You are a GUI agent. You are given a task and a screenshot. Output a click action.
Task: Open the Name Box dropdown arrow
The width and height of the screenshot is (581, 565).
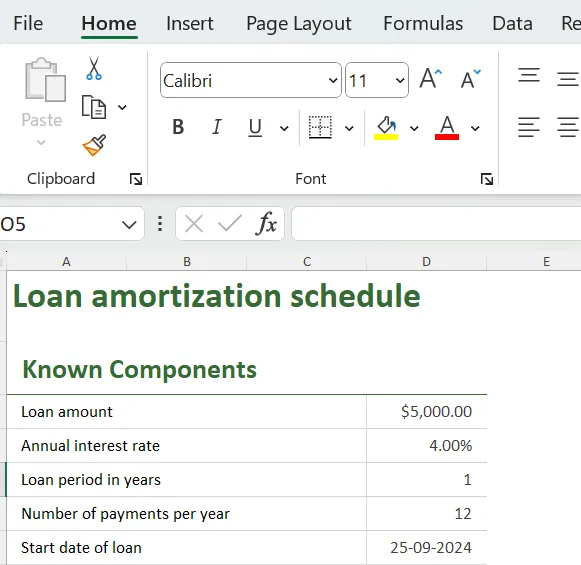point(129,224)
